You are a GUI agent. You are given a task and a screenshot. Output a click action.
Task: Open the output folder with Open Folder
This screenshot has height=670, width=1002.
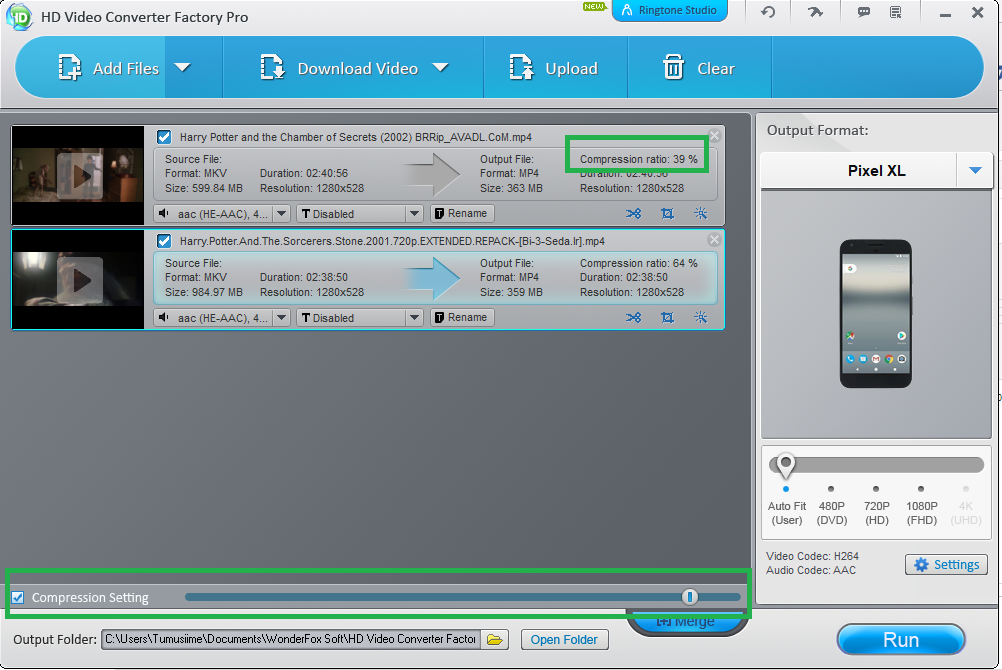tap(564, 639)
